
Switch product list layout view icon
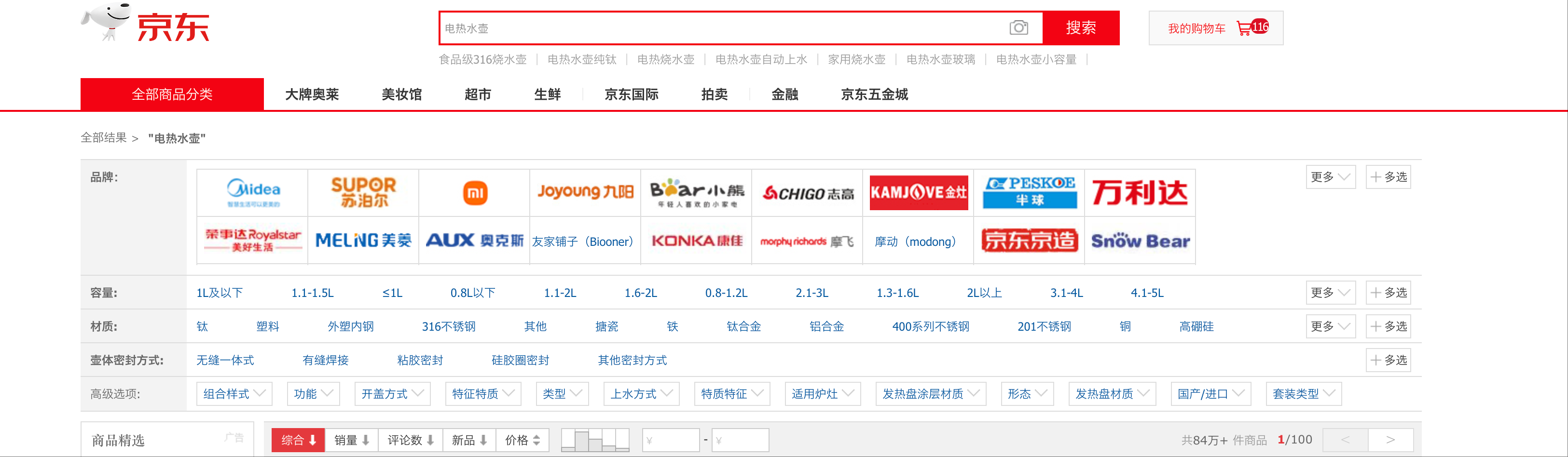[595, 440]
